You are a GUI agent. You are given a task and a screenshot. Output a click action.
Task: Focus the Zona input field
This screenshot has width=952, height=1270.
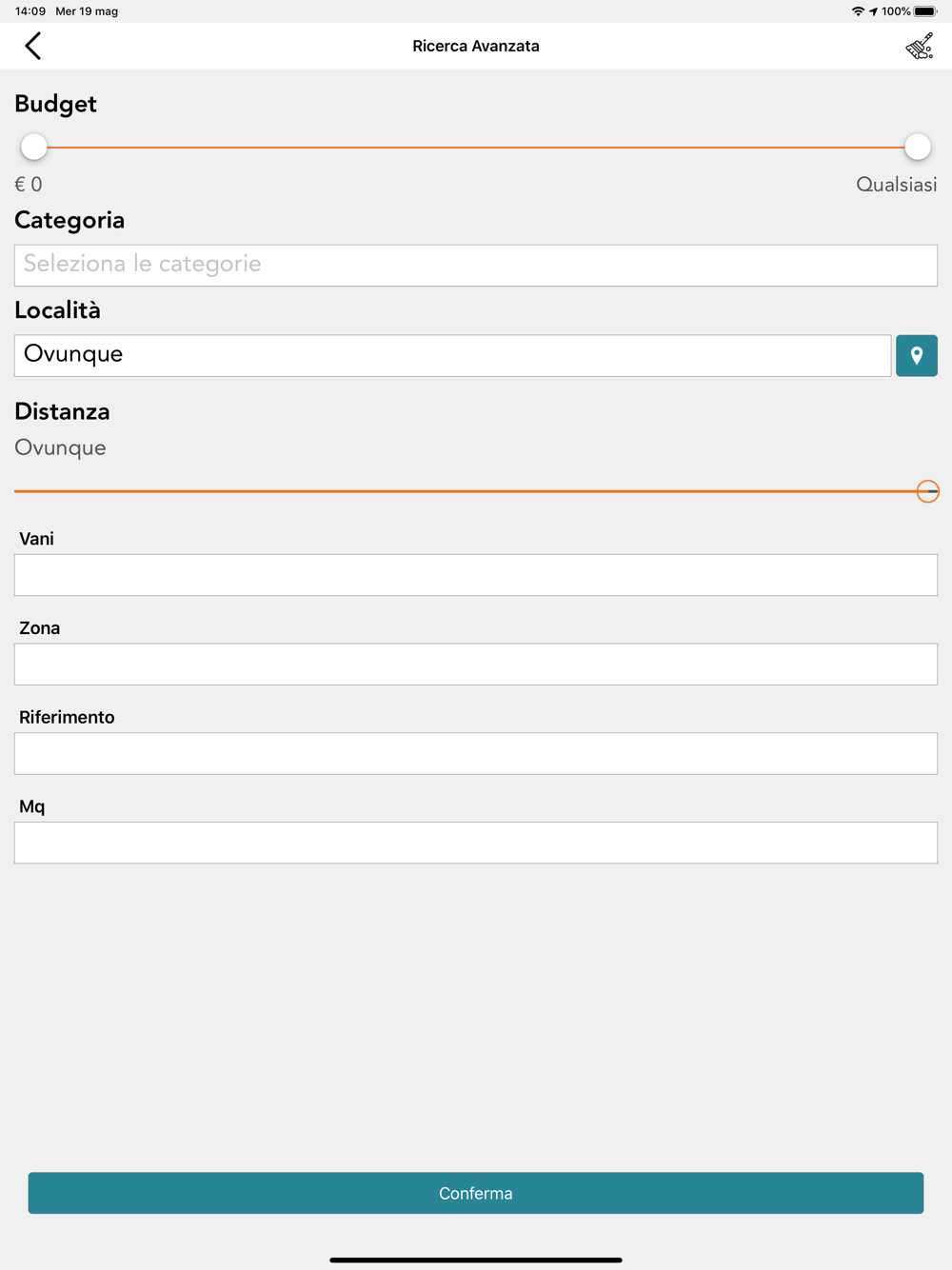(475, 665)
